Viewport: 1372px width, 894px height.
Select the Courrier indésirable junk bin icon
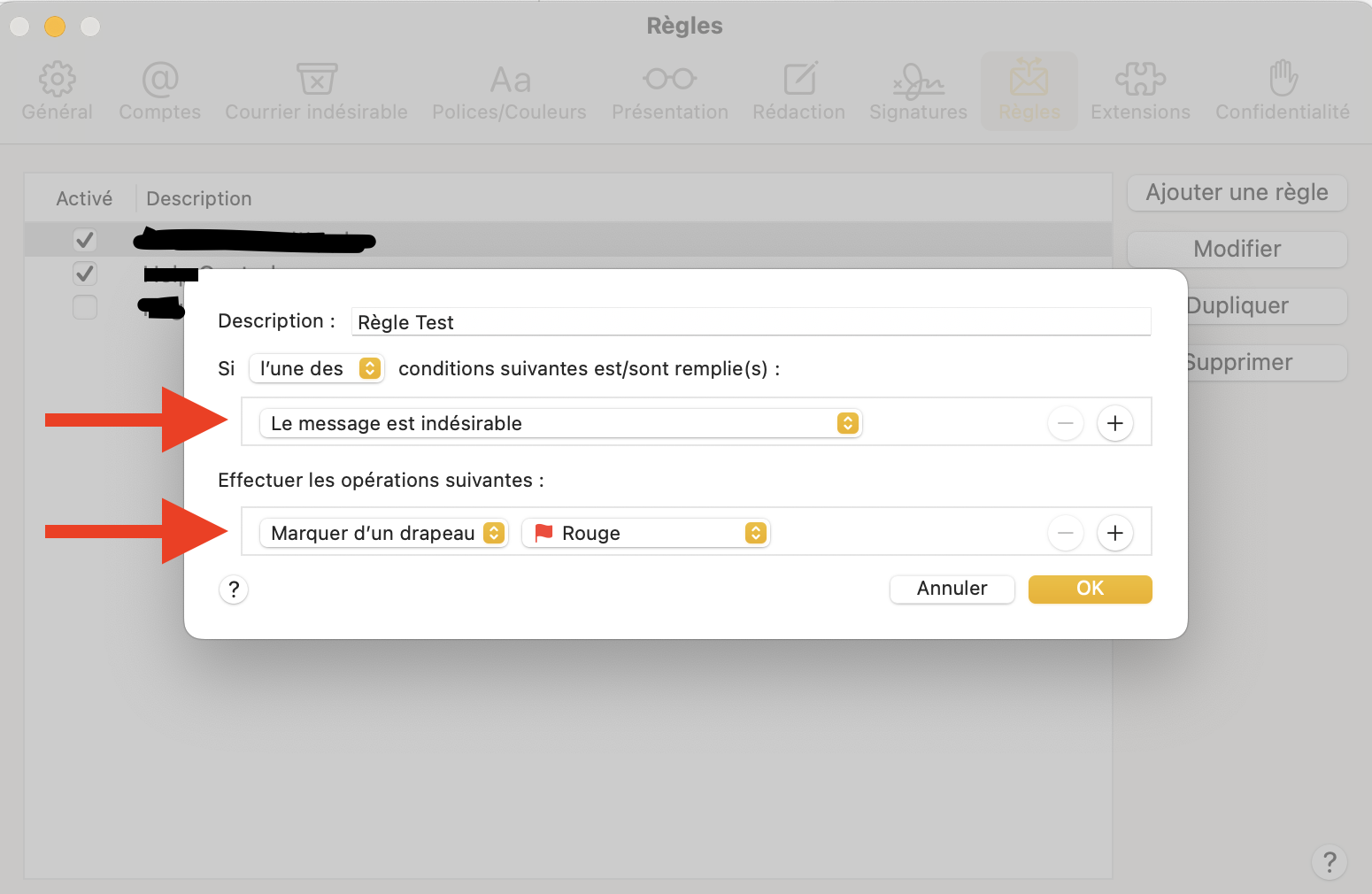pos(316,80)
